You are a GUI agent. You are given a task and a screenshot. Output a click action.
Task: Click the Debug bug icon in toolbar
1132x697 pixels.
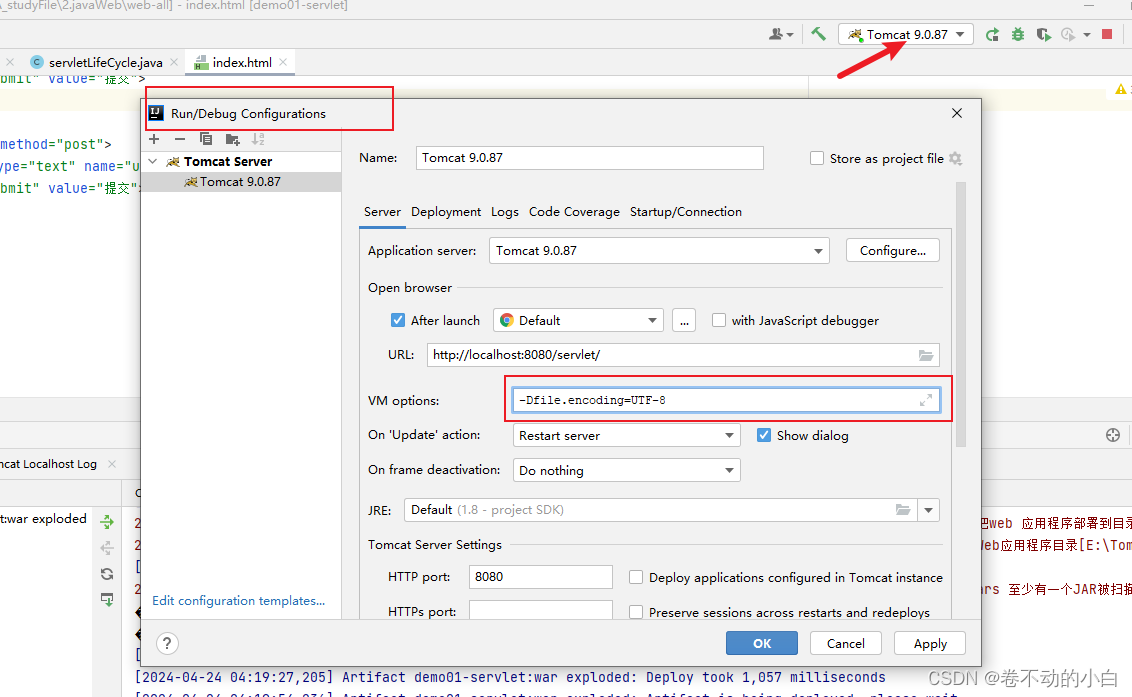[1018, 35]
